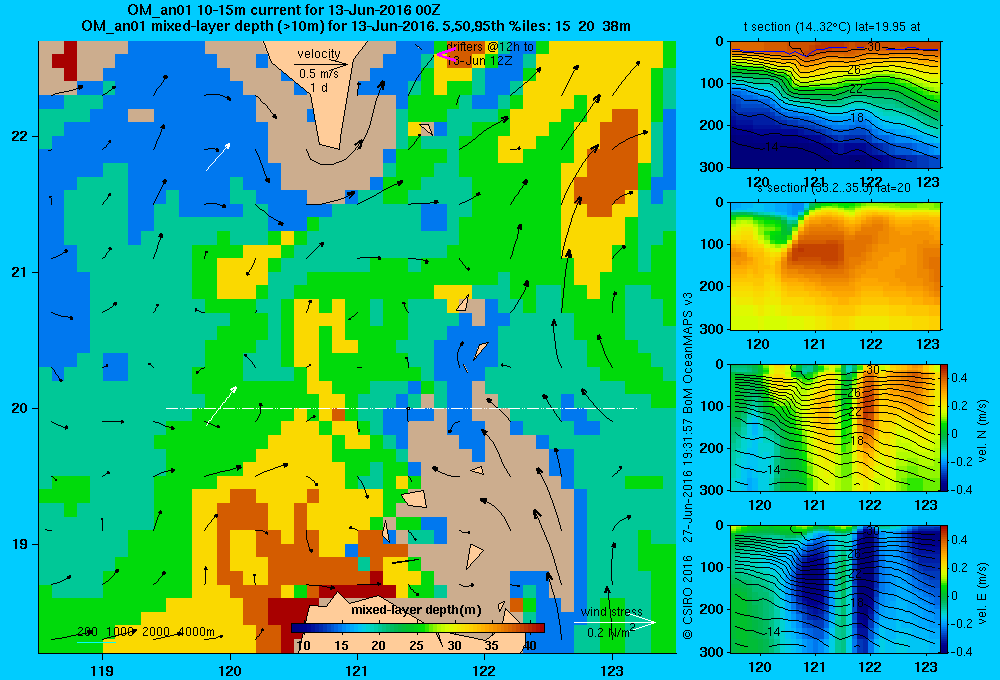Screen dimensions: 1000x680
Task: Click the white wind stress legend arrow
Action: [615, 622]
